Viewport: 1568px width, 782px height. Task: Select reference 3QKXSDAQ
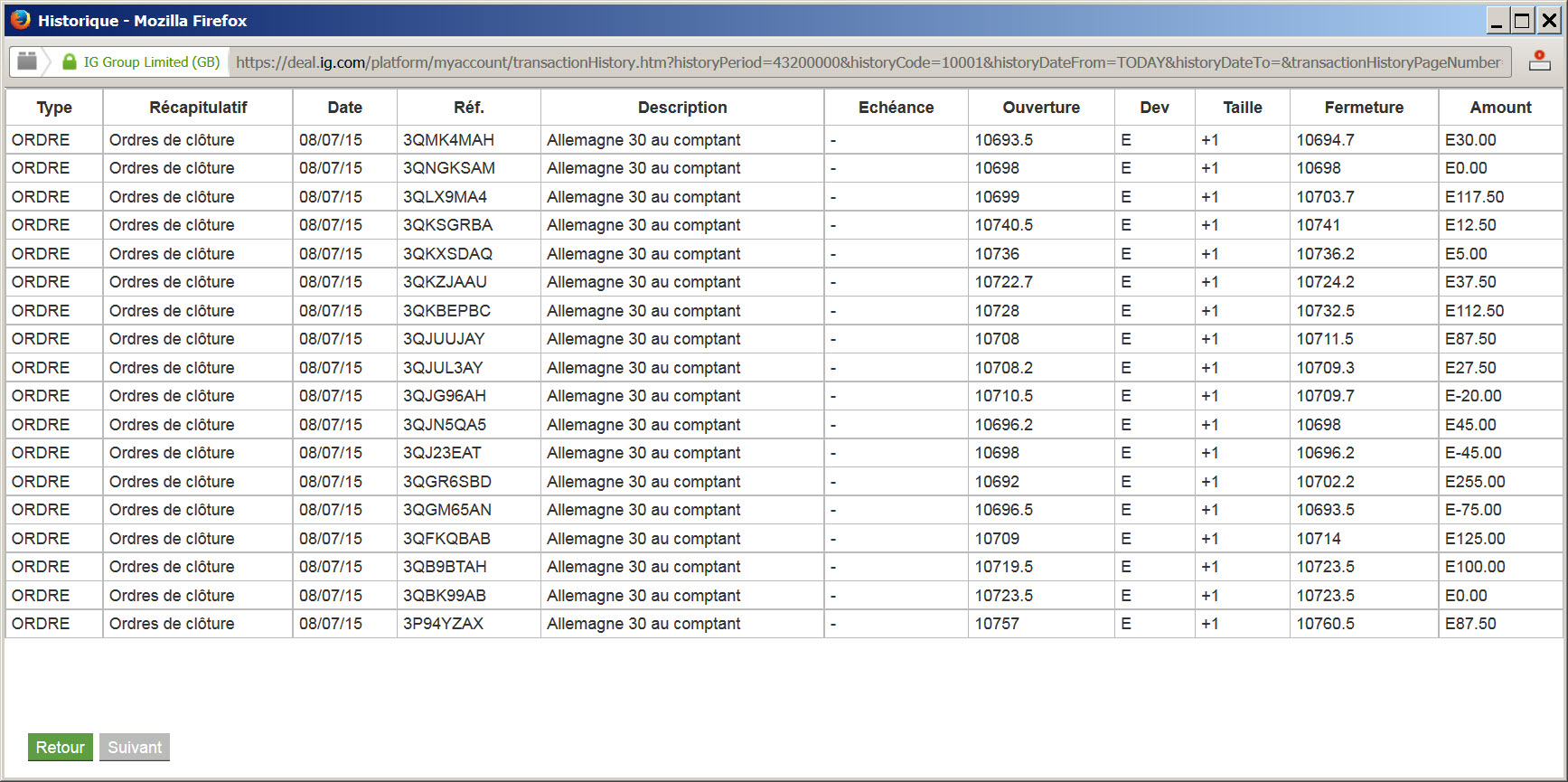(x=448, y=254)
